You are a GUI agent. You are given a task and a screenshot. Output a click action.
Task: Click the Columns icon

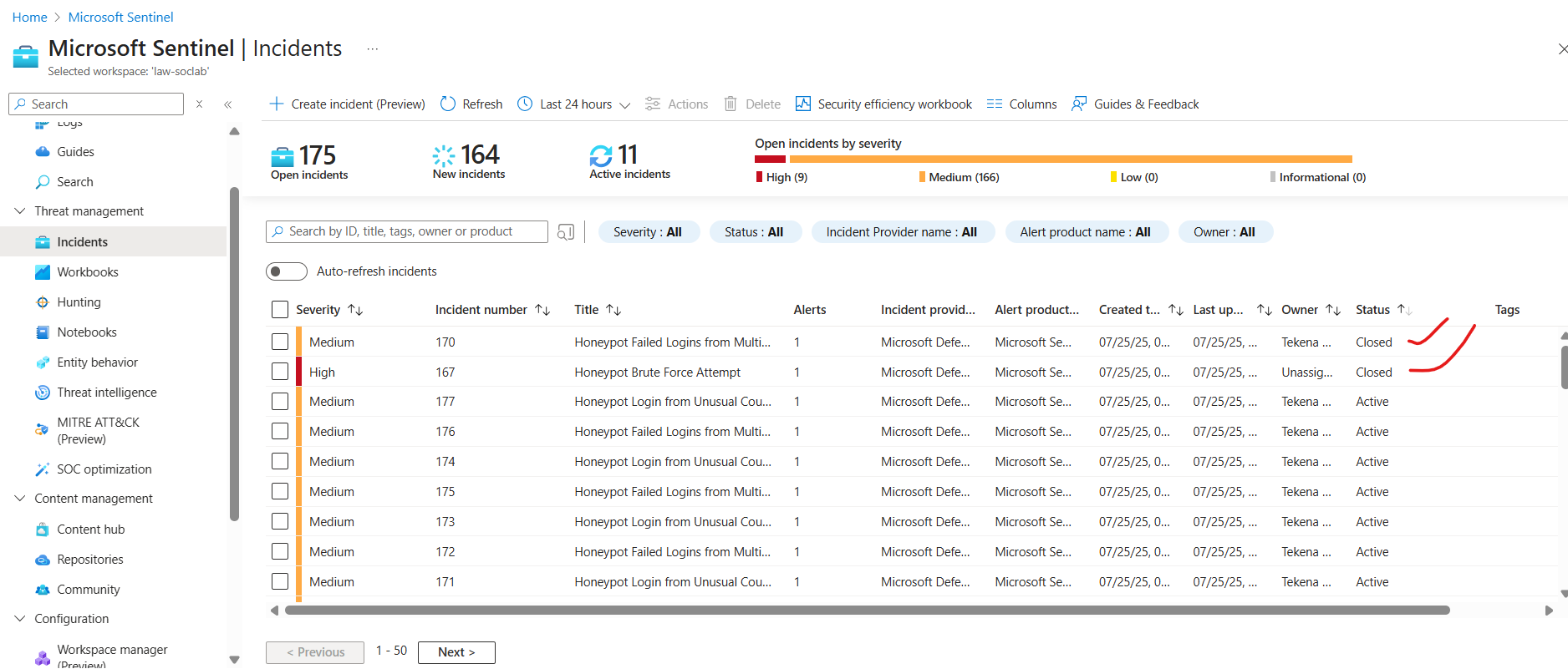coord(995,104)
